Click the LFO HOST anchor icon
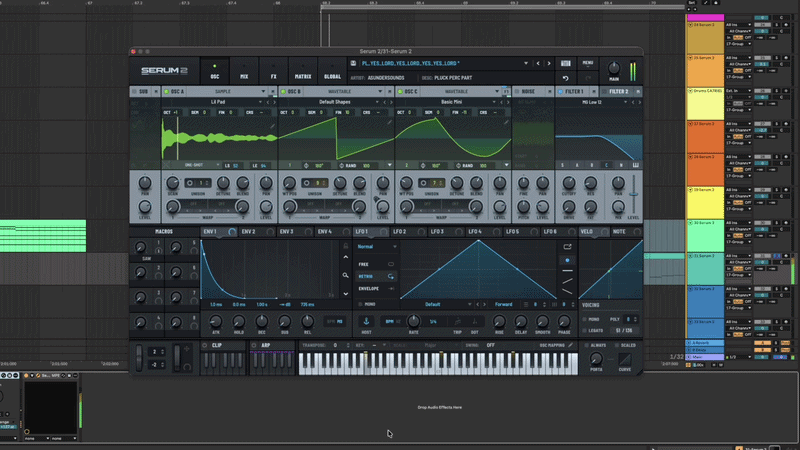 point(366,321)
